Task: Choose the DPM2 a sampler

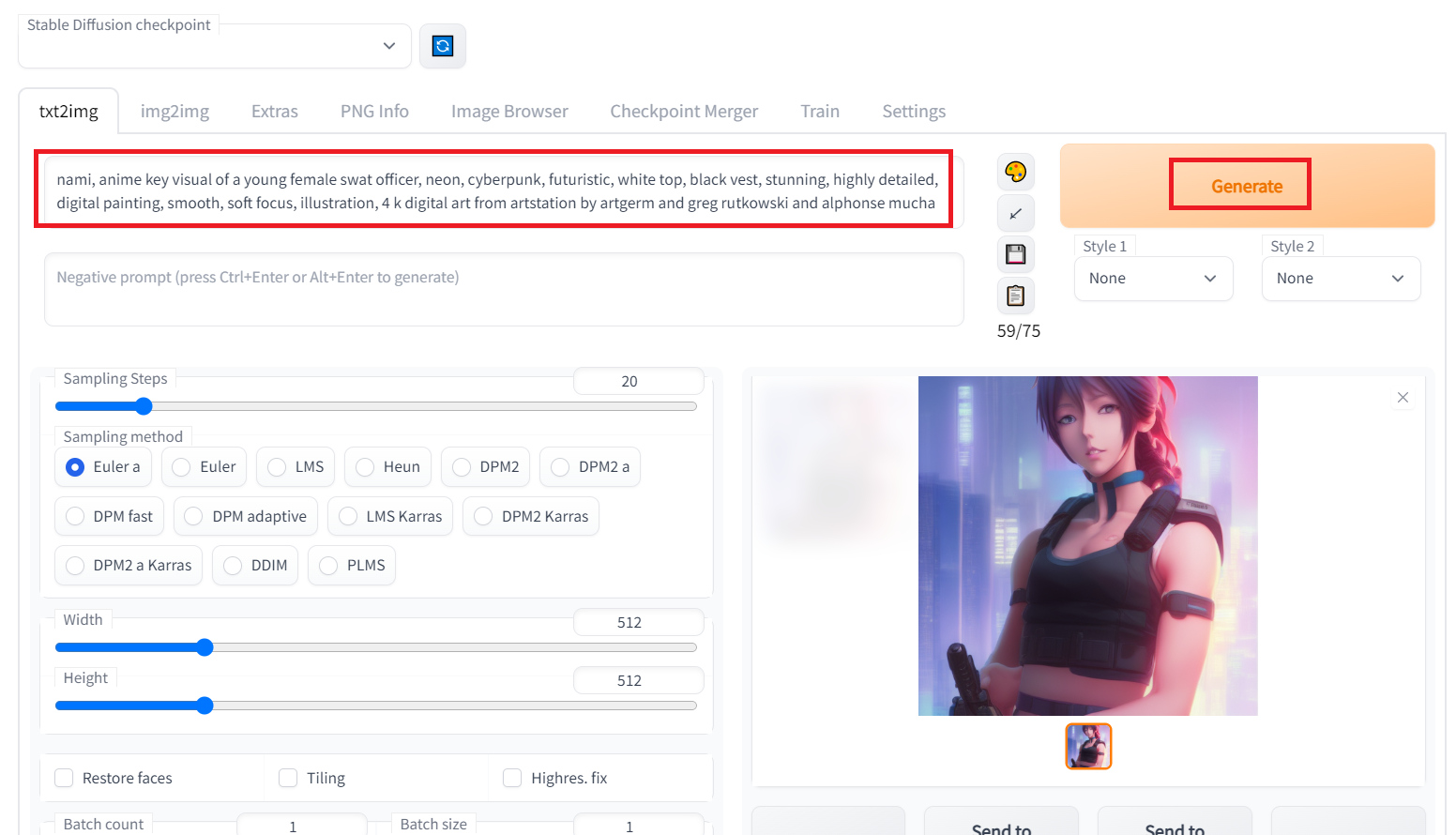Action: click(x=590, y=466)
